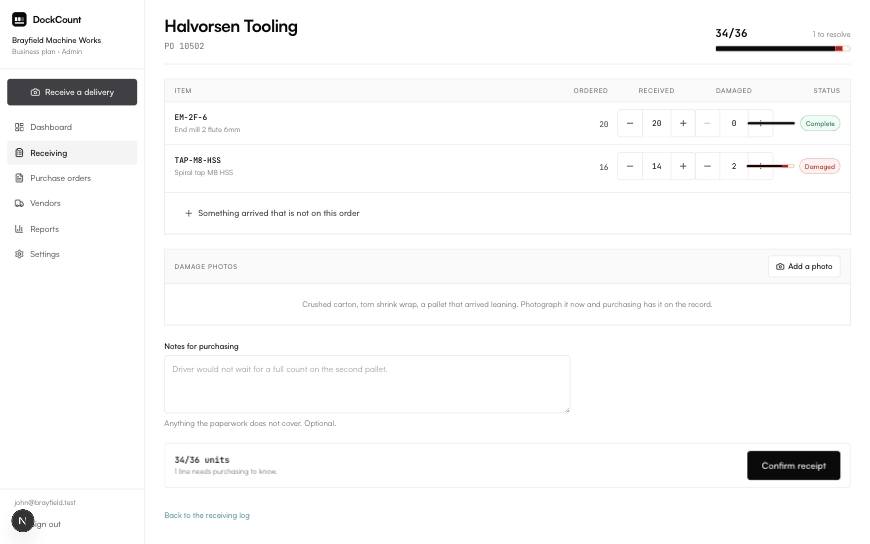Screen dimensions: 870x544
Task: Open the Reports page
Action: coord(72,229)
